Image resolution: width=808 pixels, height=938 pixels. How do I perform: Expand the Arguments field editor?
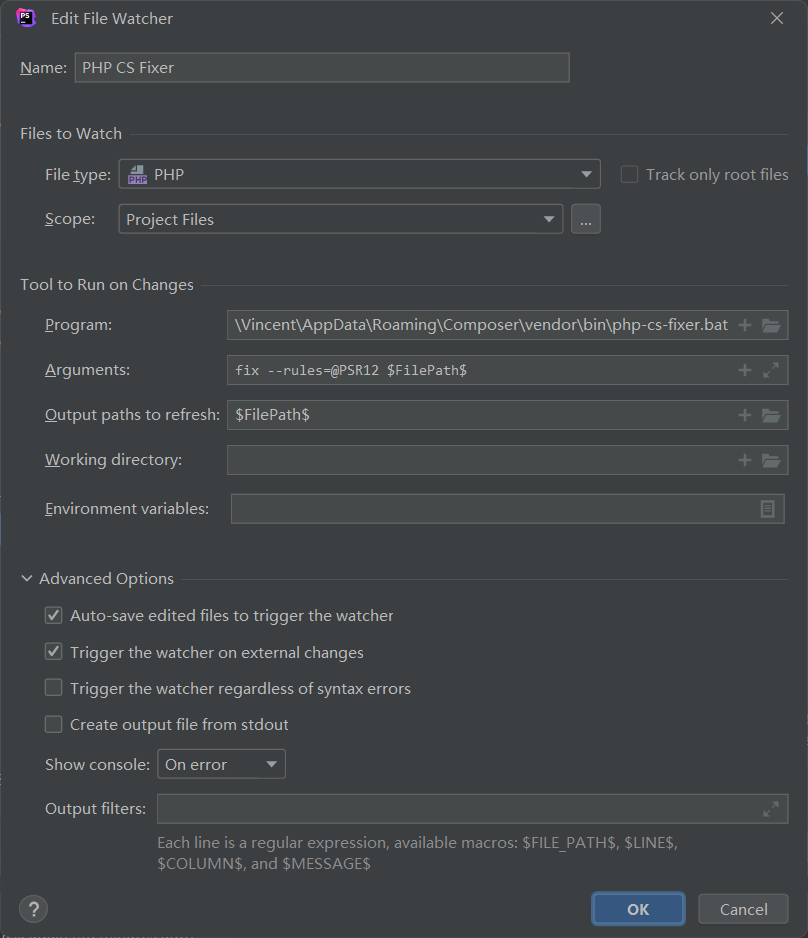[x=771, y=370]
